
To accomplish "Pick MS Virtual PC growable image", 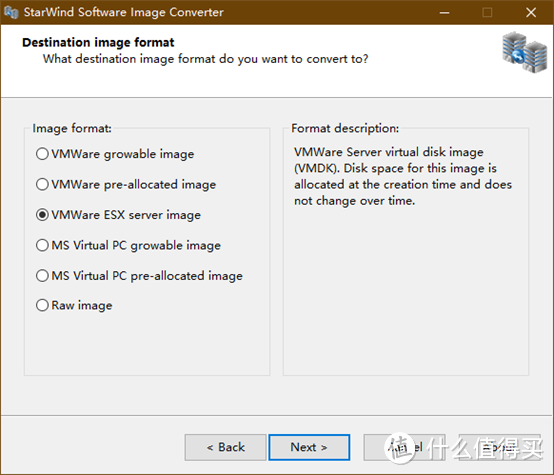I will tap(128, 245).
